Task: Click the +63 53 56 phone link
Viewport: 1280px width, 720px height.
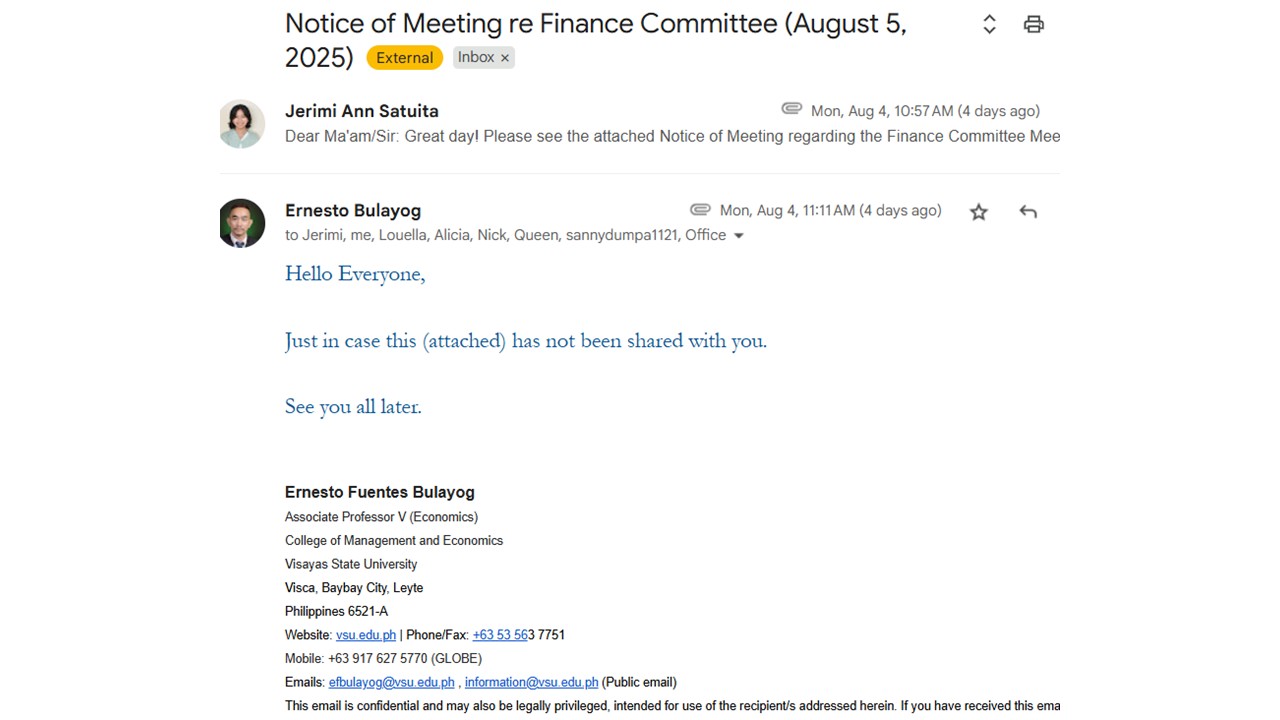Action: point(499,635)
